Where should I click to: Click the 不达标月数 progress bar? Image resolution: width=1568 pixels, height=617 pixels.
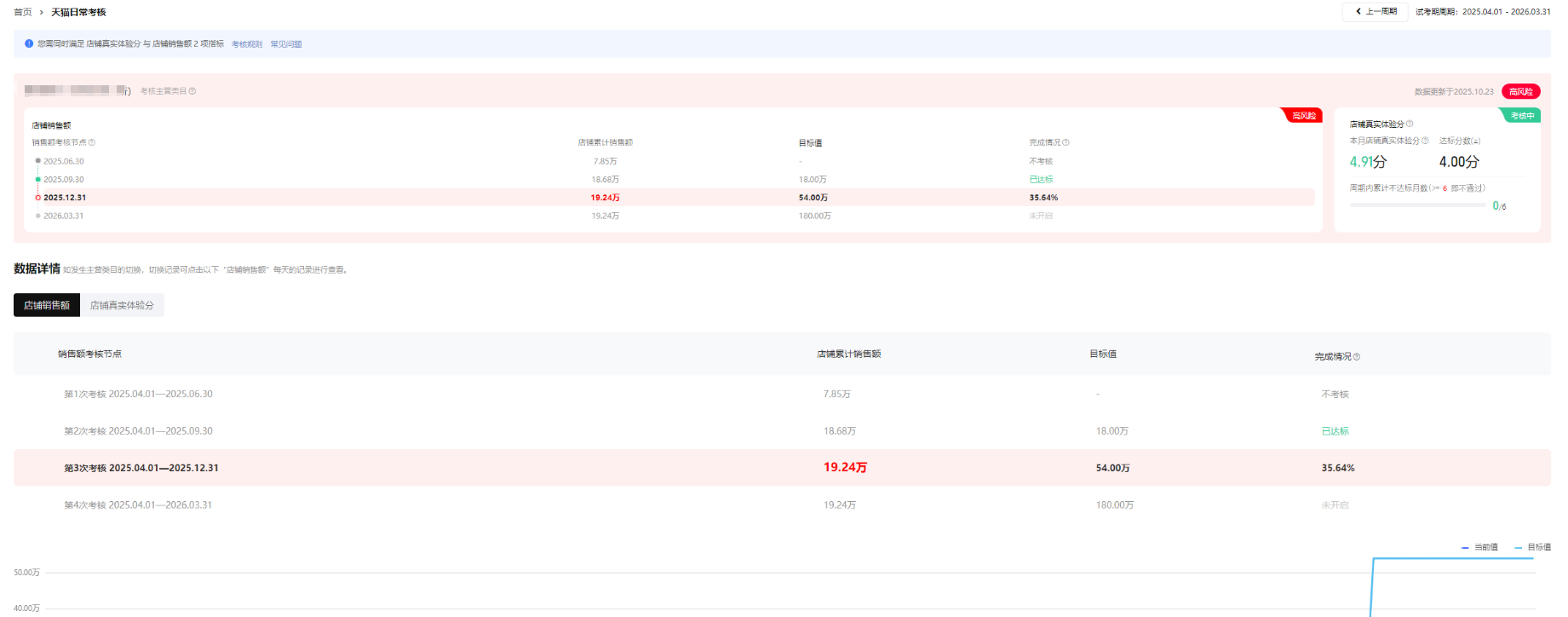click(x=1417, y=205)
